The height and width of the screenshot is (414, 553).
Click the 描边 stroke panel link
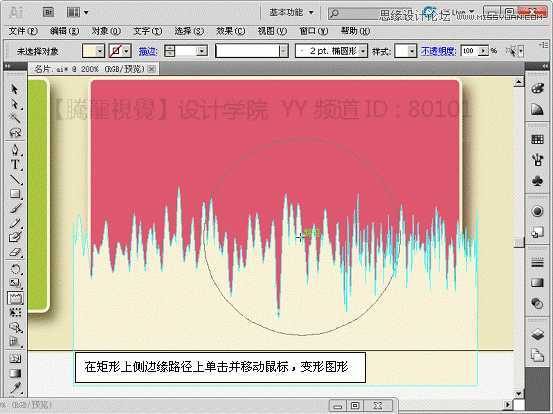click(148, 51)
